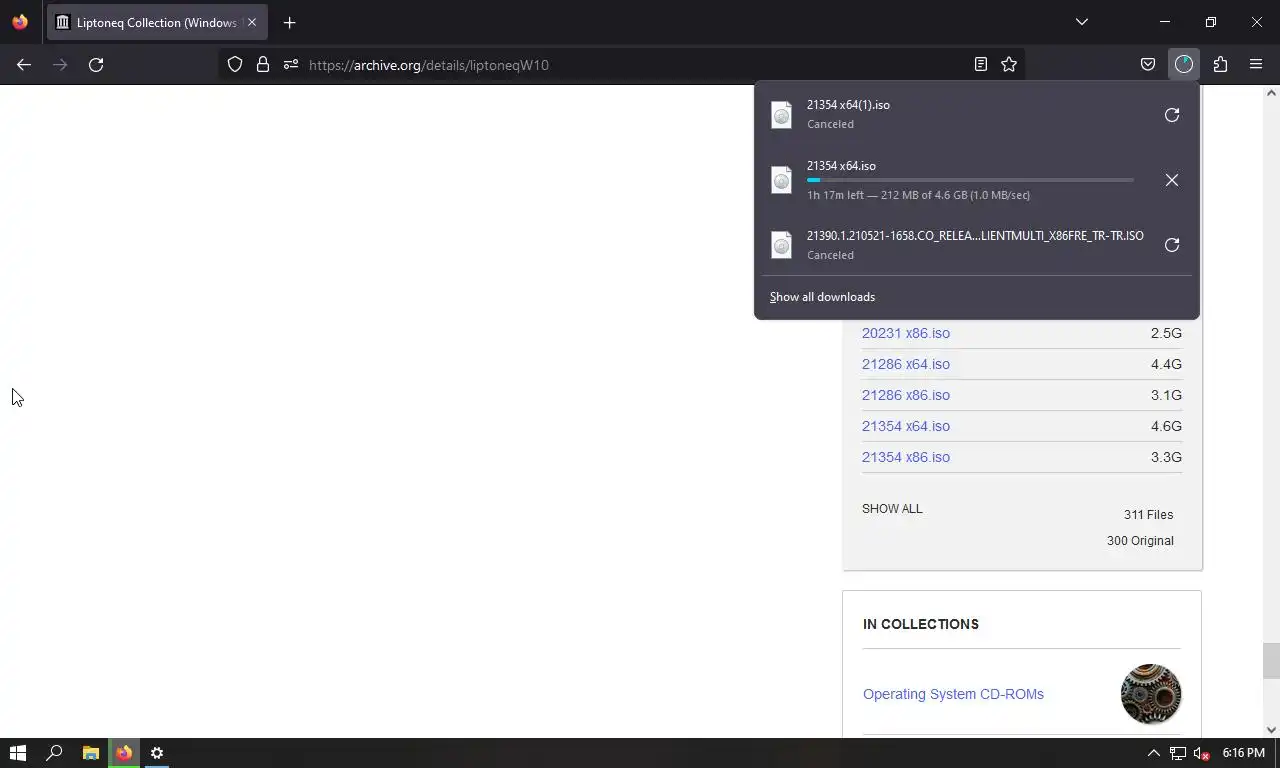Open site permissions icon in address bar
The width and height of the screenshot is (1280, 768).
pyautogui.click(x=291, y=64)
